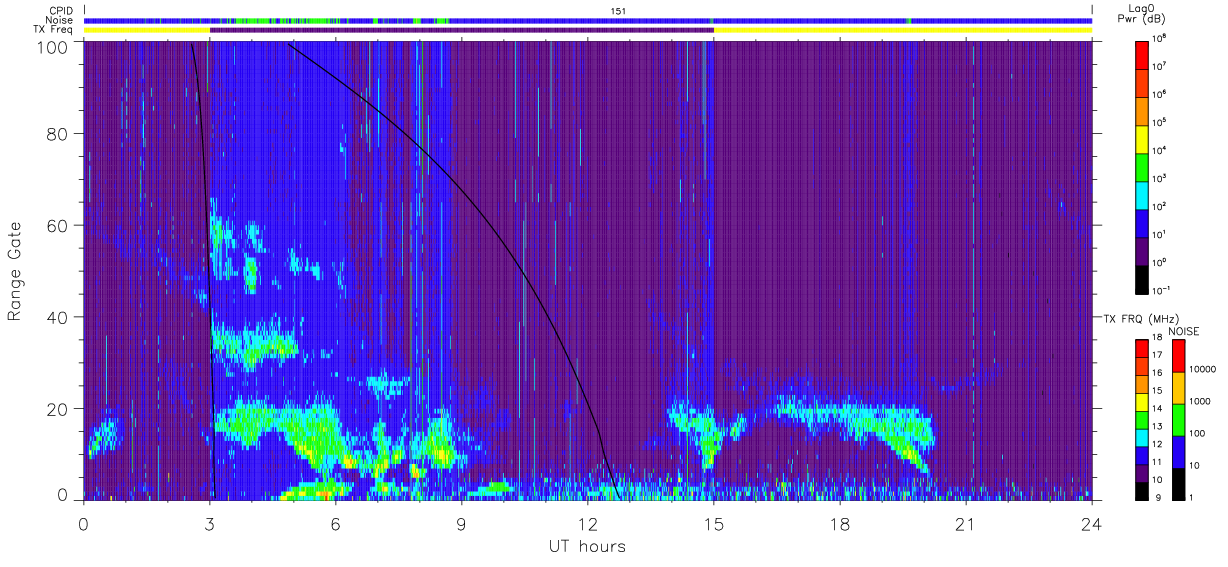1228x567 pixels.
Task: Select the UT hours x-axis title
Action: pos(587,546)
